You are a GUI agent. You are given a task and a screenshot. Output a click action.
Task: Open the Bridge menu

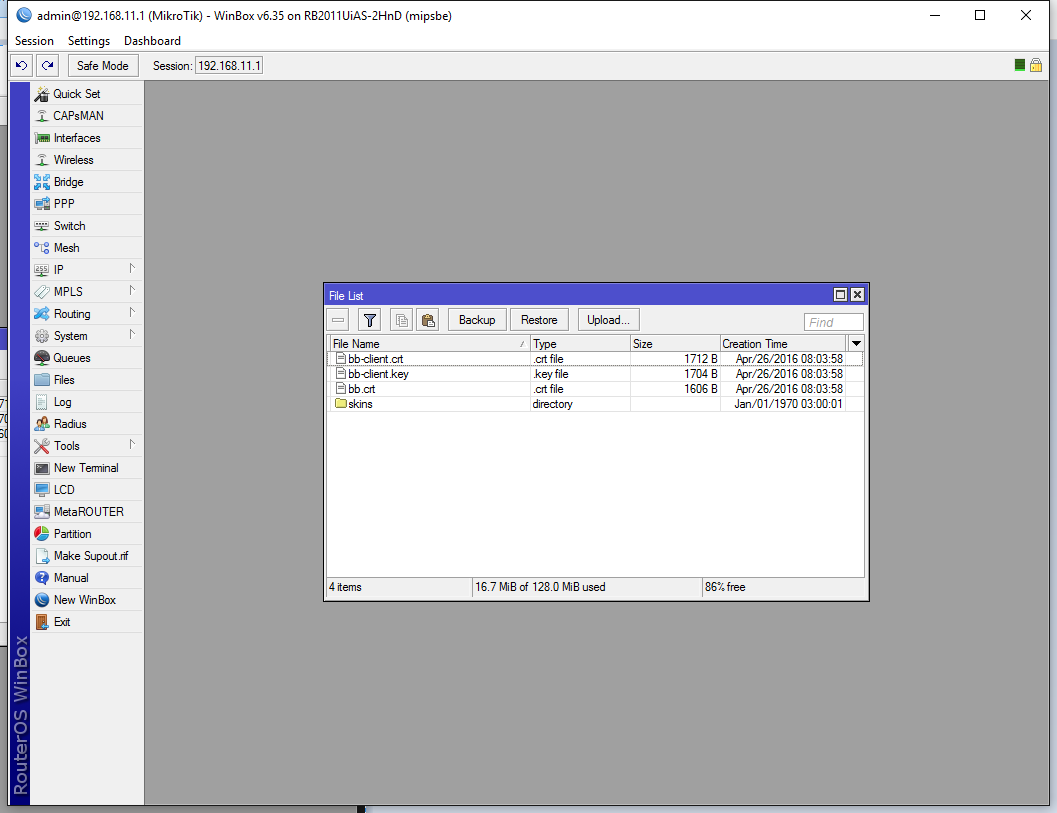point(87,182)
